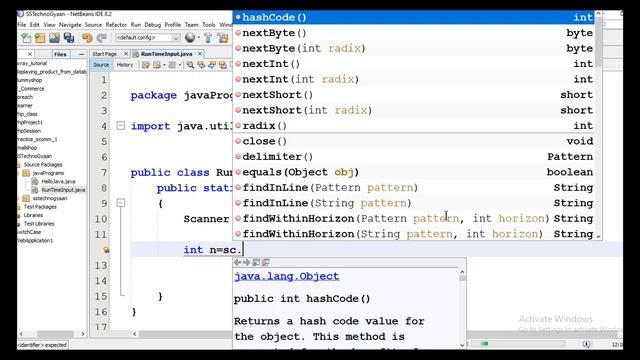
Task: Open the Team menu
Action: point(191,25)
